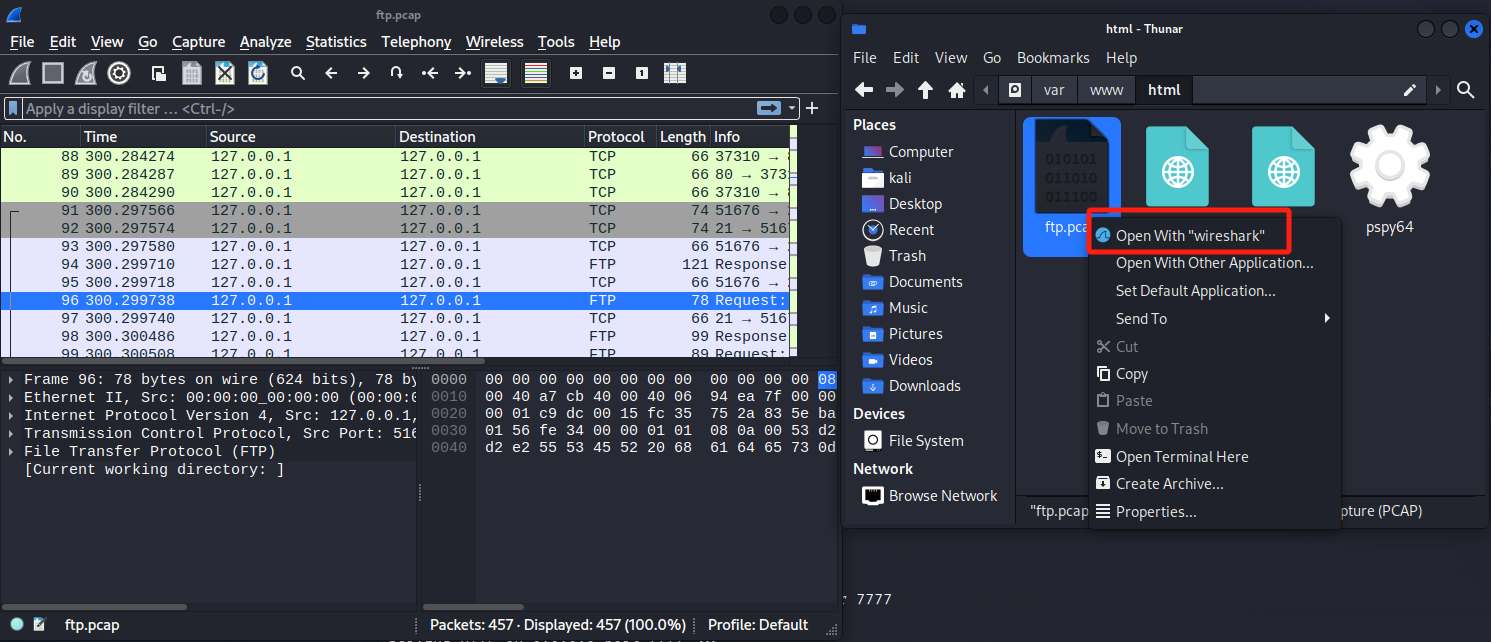Click the start capture shark fin icon
The height and width of the screenshot is (642, 1491).
(20, 73)
